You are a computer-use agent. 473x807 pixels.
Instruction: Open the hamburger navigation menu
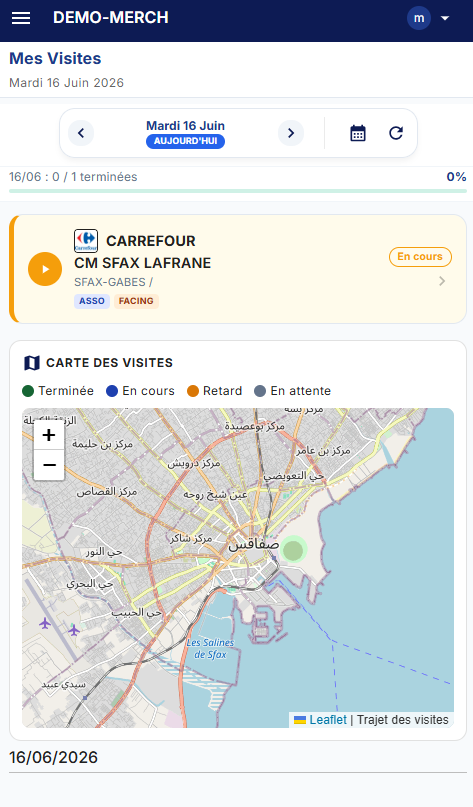(x=21, y=19)
